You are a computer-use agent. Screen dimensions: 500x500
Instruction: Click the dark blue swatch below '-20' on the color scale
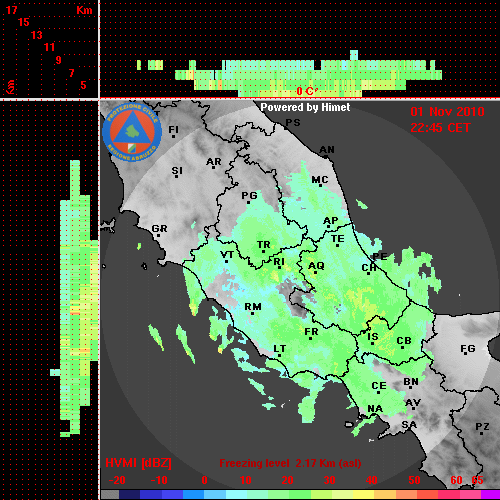(x=129, y=495)
